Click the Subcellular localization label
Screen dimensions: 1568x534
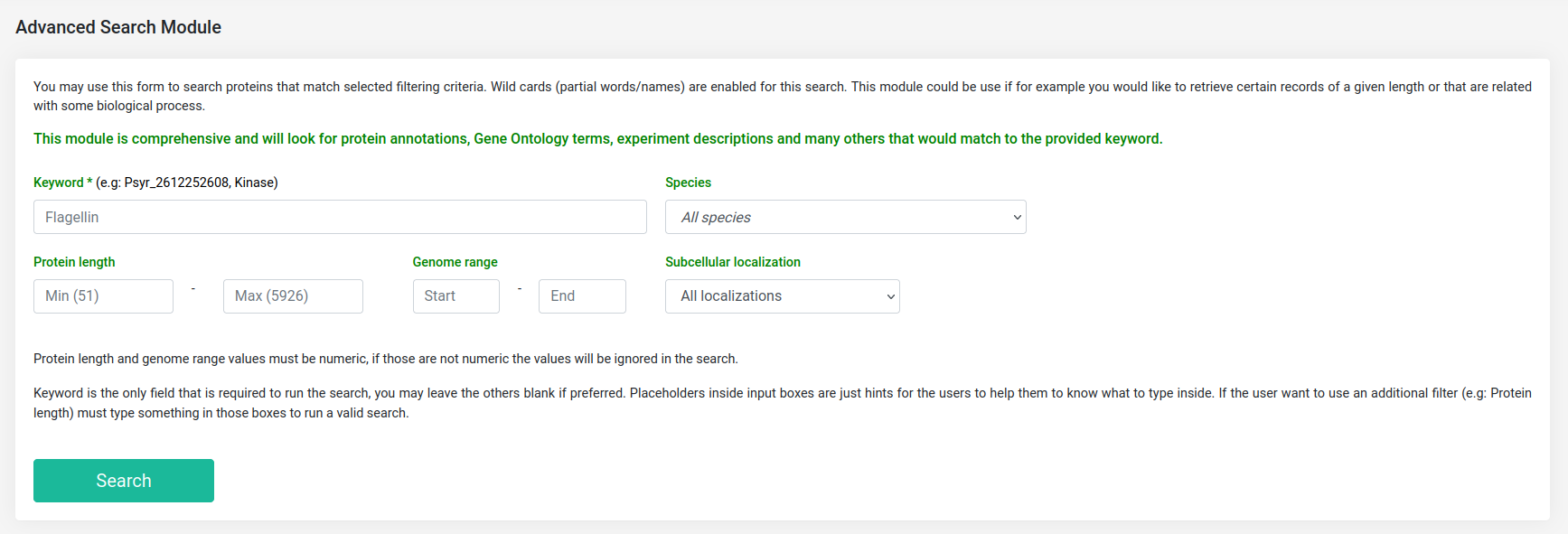(733, 262)
